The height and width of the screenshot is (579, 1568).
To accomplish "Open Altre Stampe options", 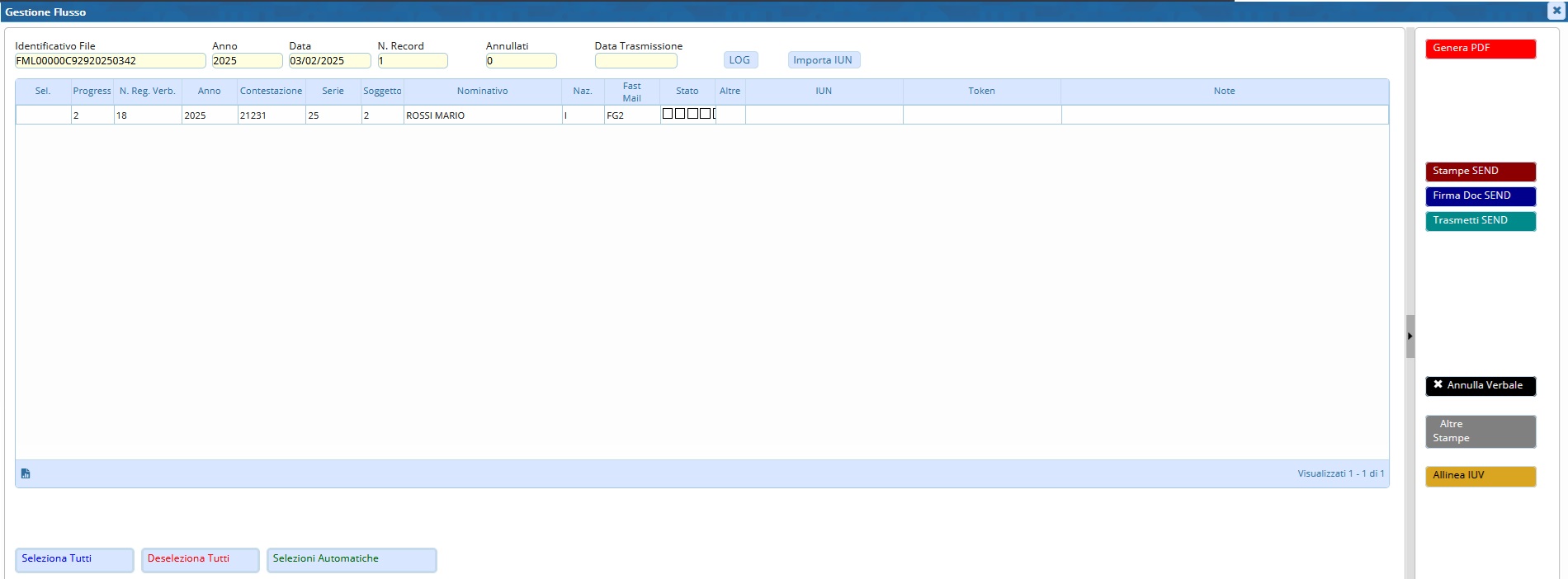I will coord(1480,431).
